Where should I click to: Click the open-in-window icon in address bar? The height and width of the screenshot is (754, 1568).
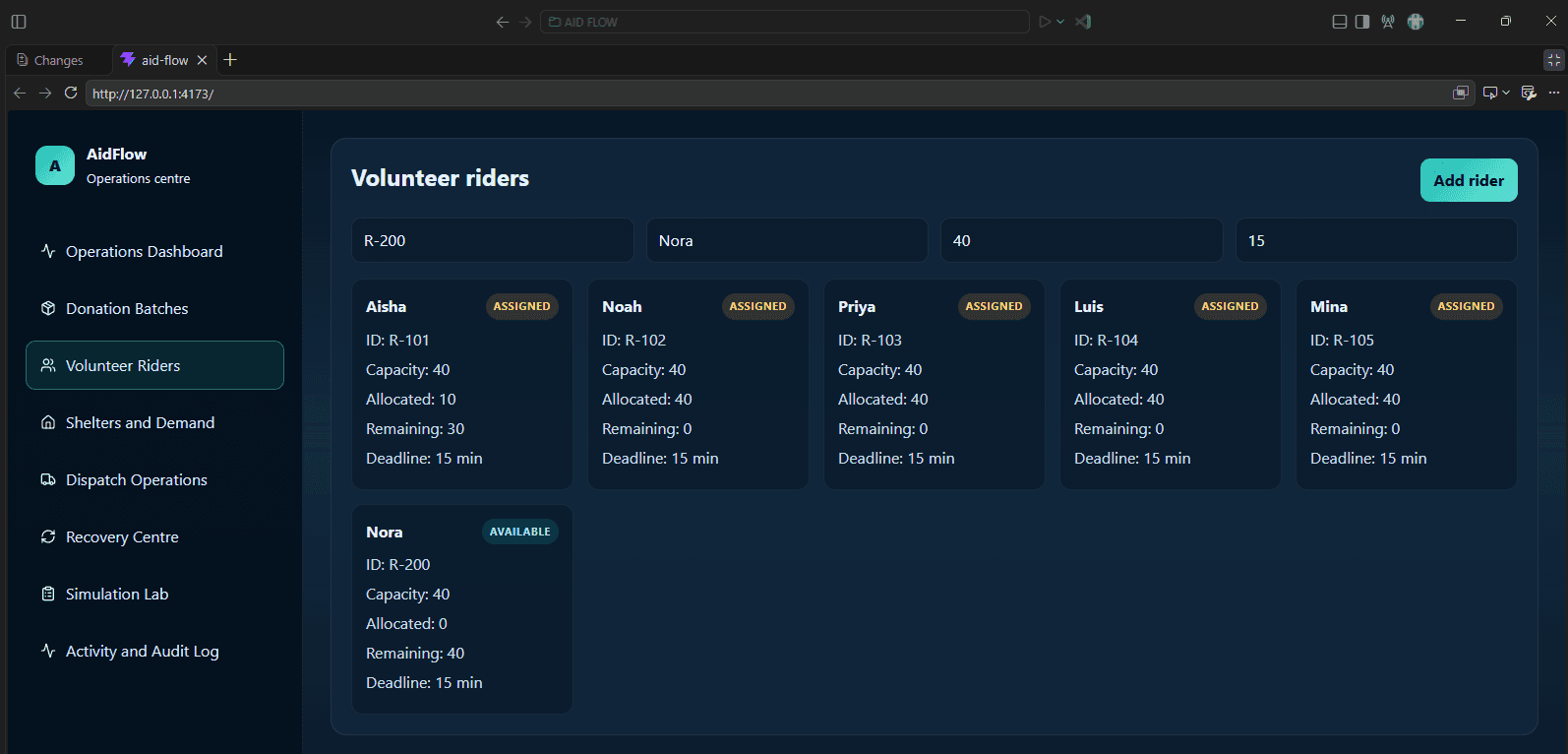pyautogui.click(x=1461, y=93)
